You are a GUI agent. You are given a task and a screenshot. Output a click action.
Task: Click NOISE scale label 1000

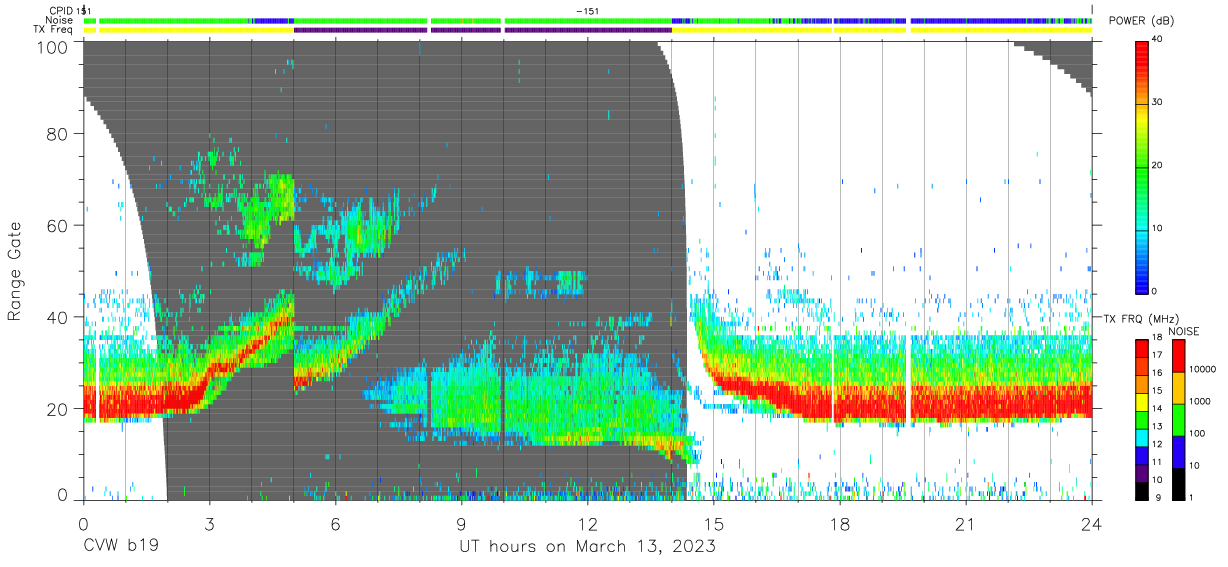tap(1200, 402)
